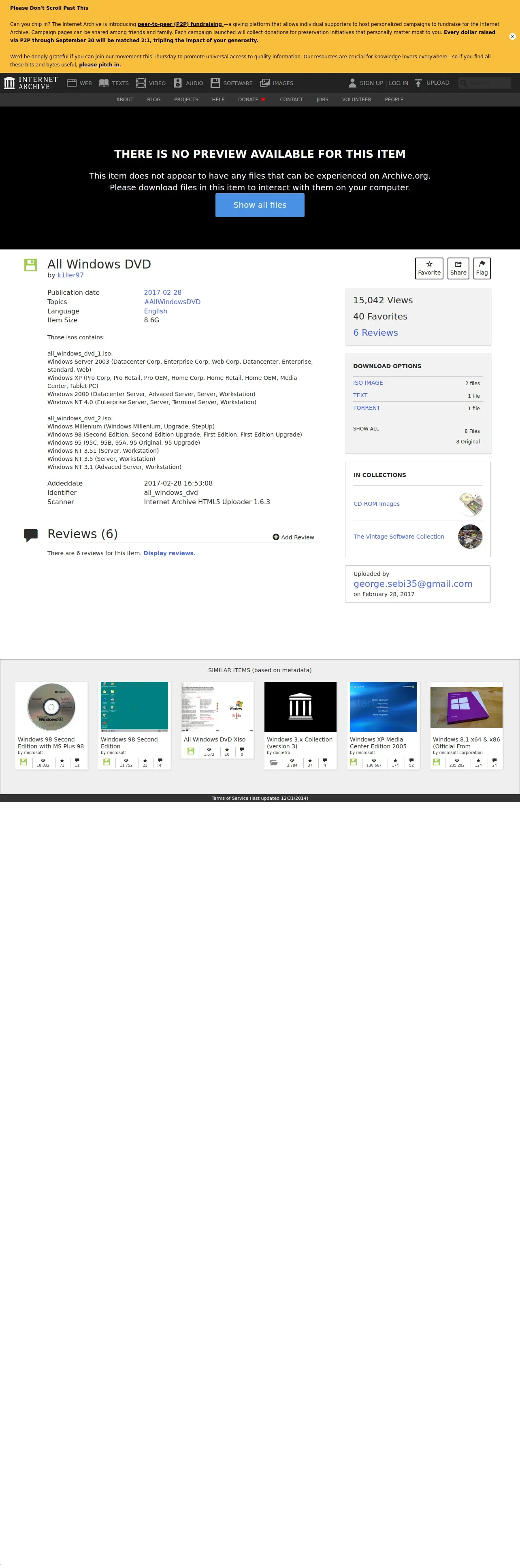Click the Add Review plus button
The height and width of the screenshot is (1568, 520).
click(294, 537)
